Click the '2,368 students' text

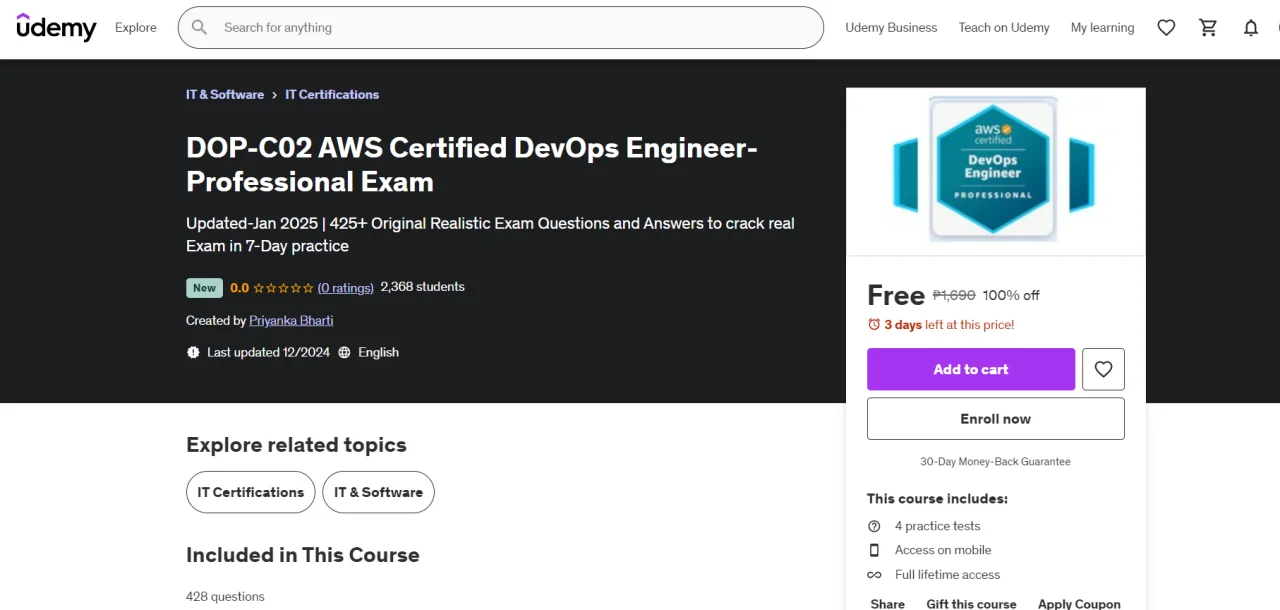[422, 287]
